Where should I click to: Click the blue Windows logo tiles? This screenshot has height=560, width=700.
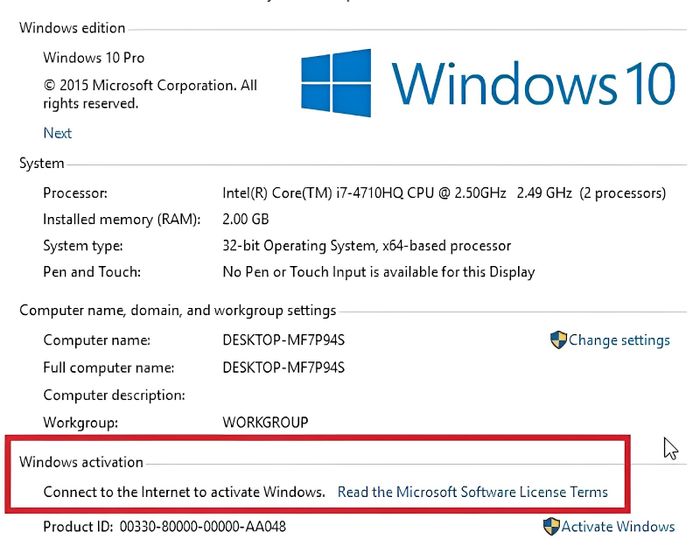[x=336, y=83]
